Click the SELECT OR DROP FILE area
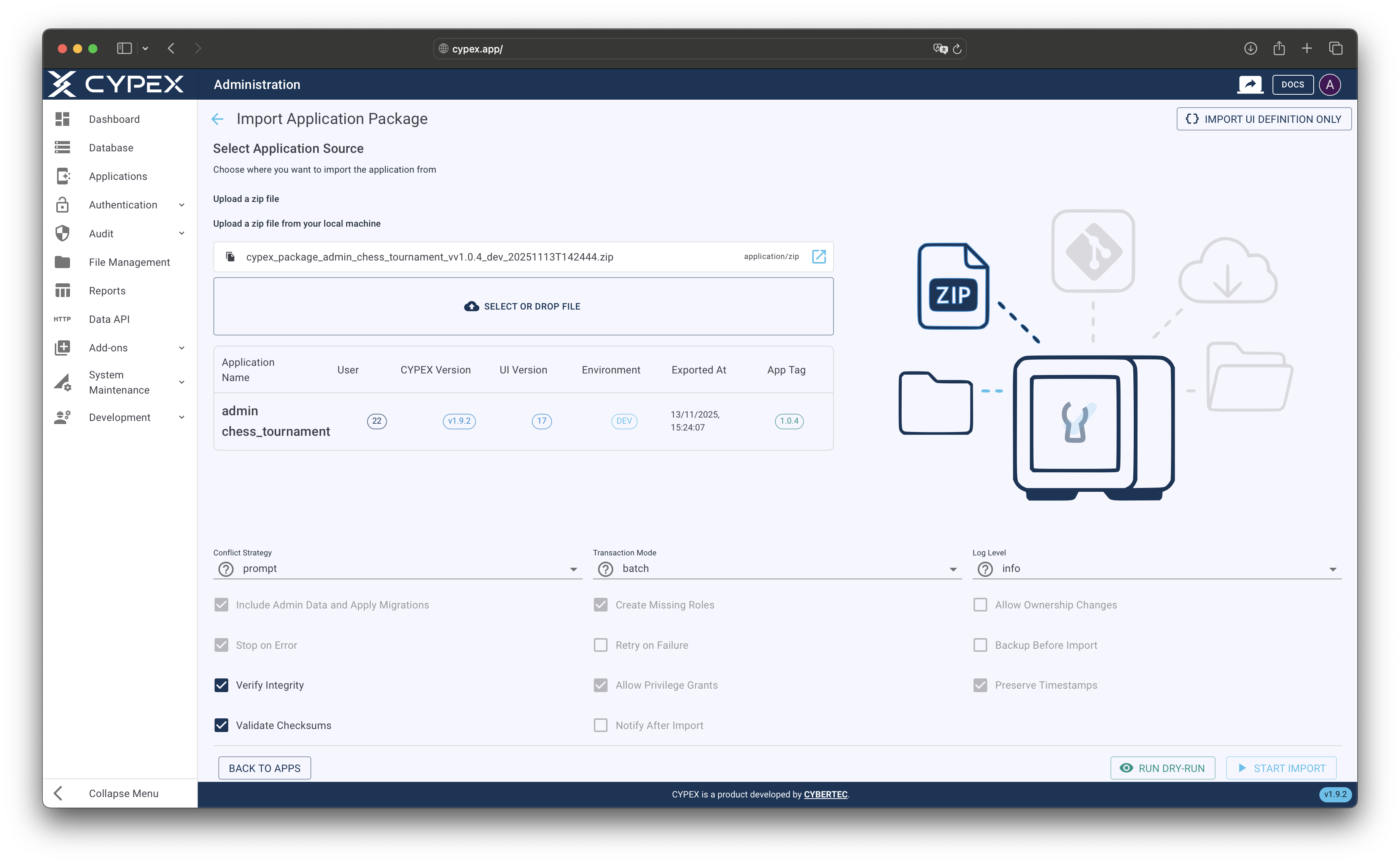Image resolution: width=1400 pixels, height=864 pixels. tap(522, 306)
